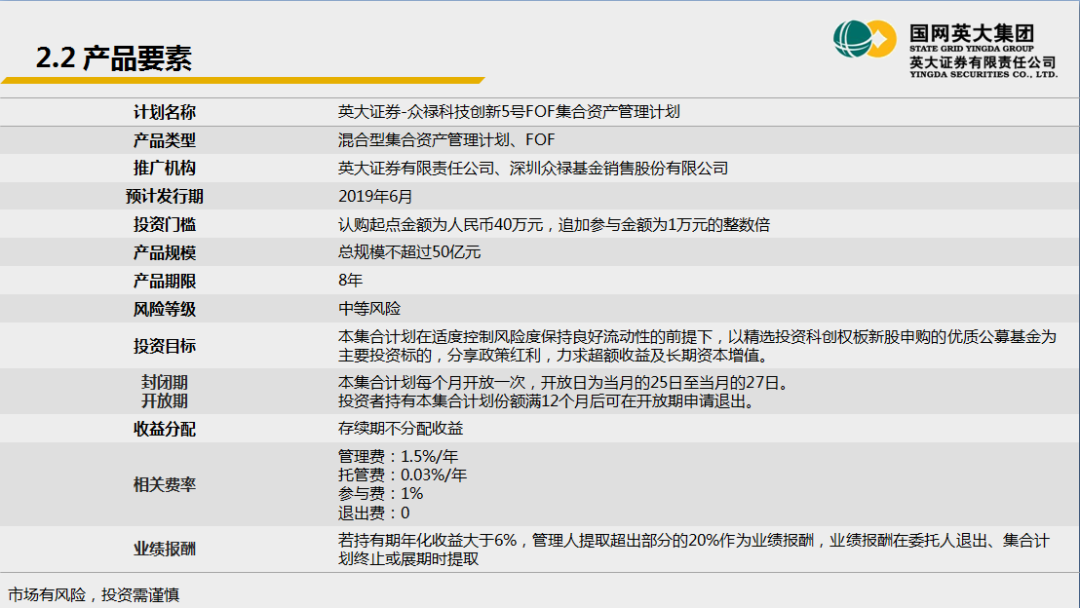Screen dimensions: 1080x608
Task: Select the 产品规模 row label
Action: (x=165, y=253)
